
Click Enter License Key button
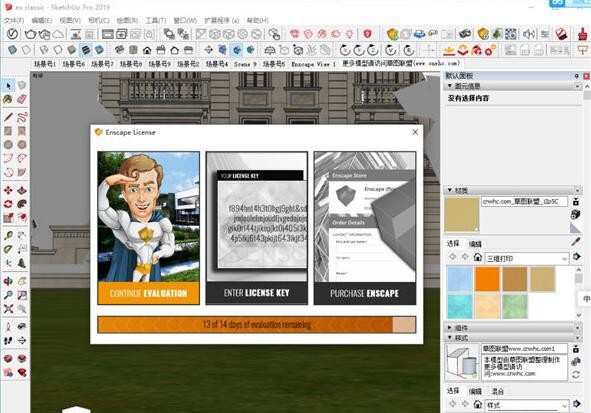257,293
